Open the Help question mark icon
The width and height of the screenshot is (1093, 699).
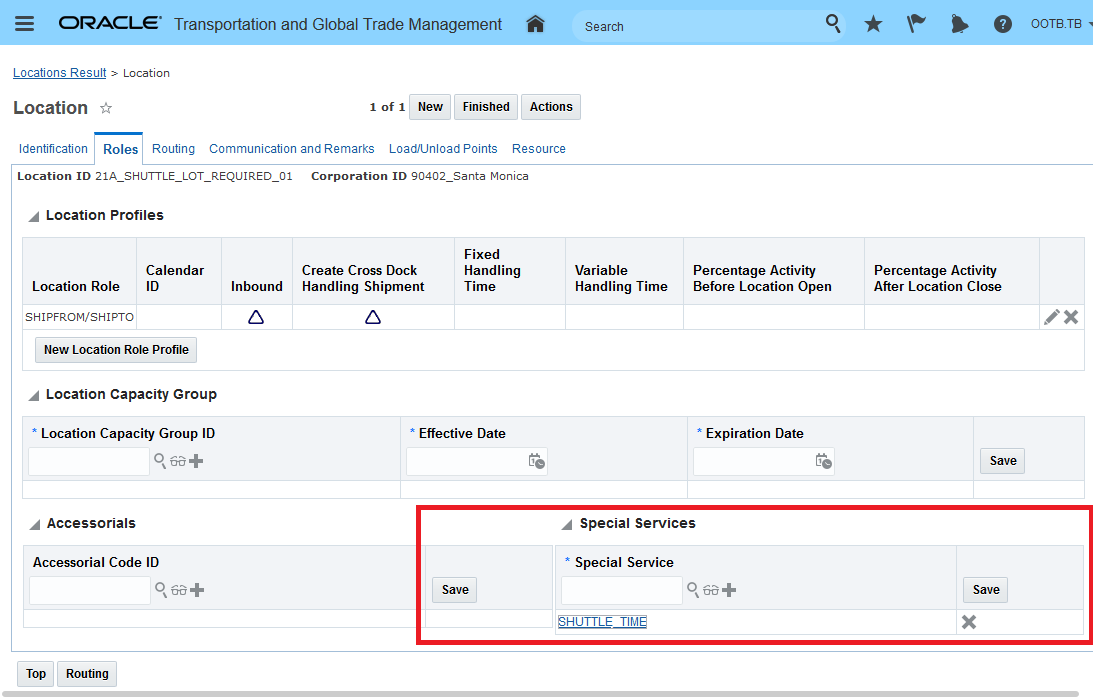coord(1002,24)
